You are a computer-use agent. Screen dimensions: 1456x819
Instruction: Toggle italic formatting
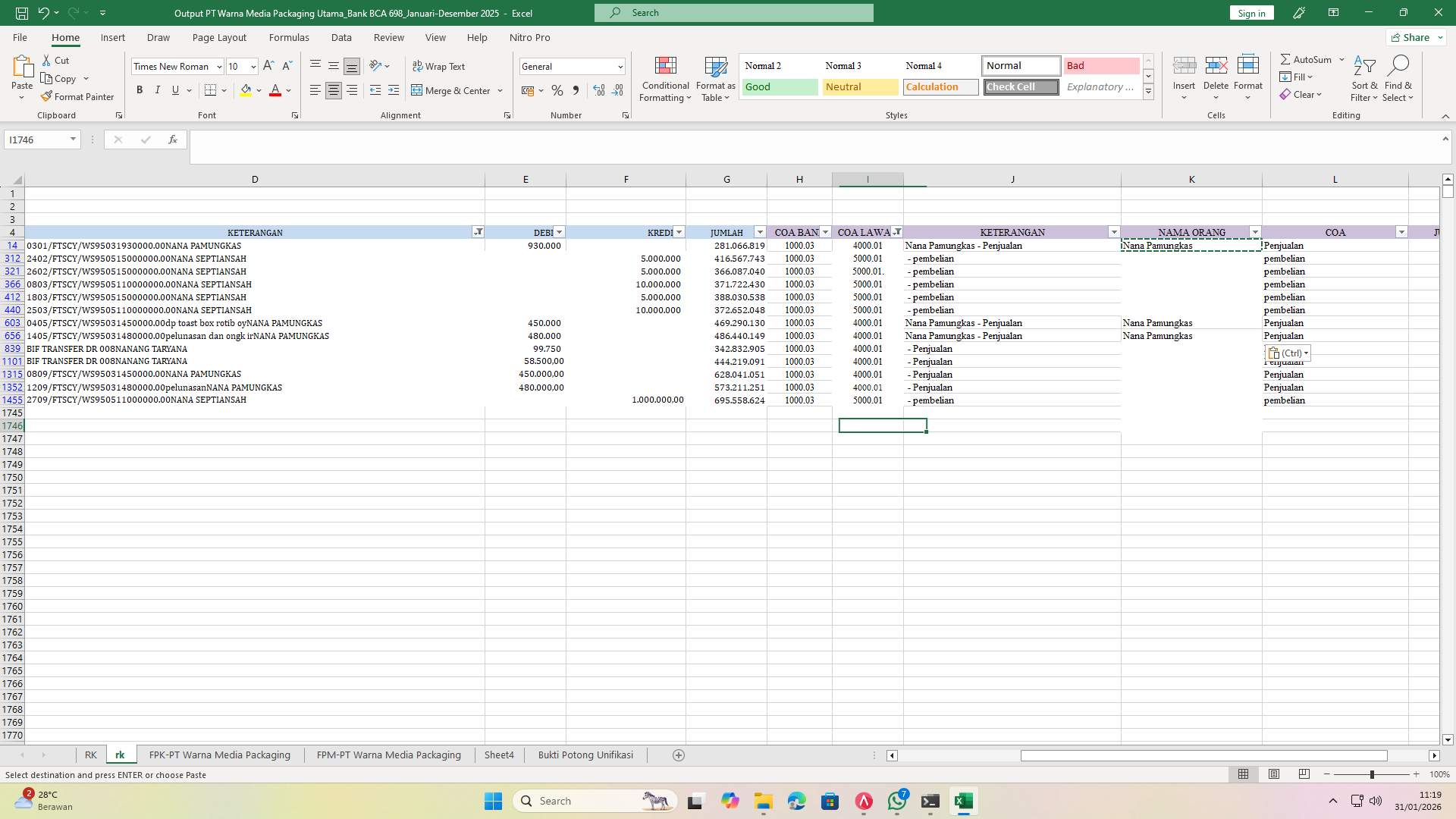158,89
